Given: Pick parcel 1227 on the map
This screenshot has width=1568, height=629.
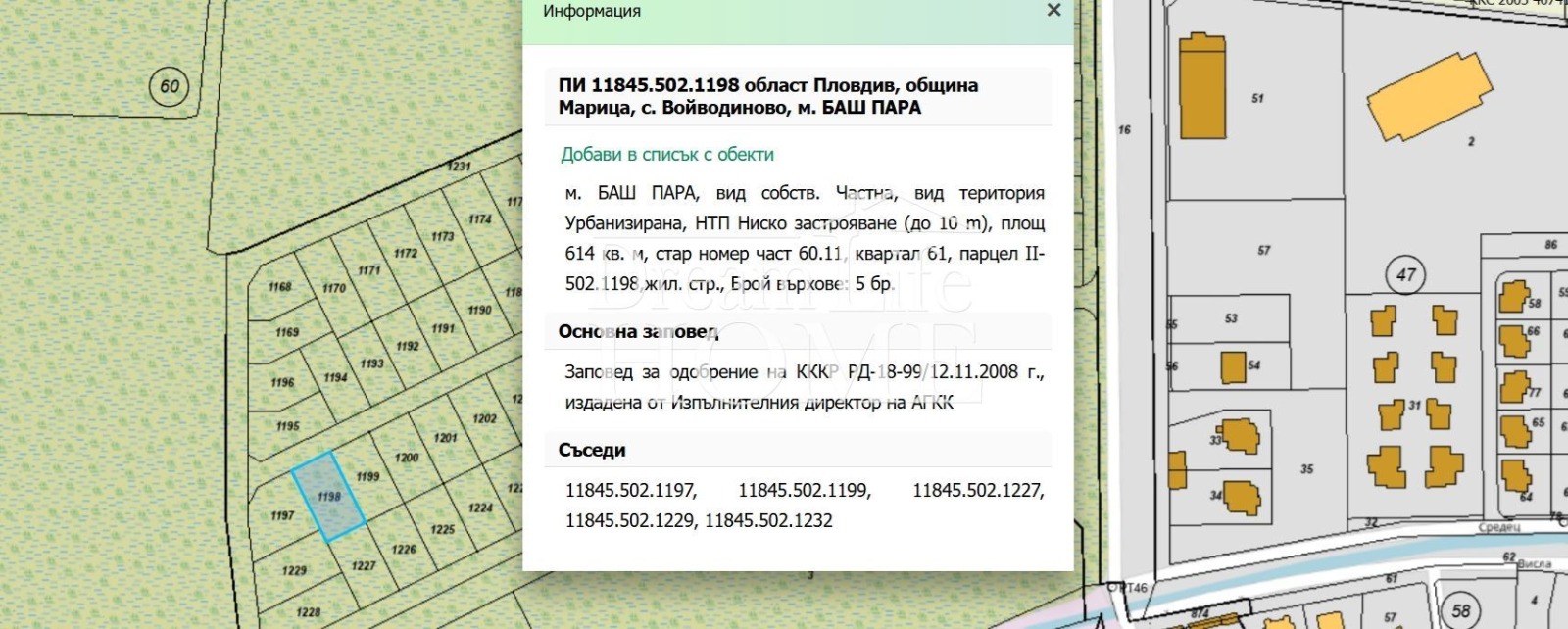Looking at the screenshot, I should (364, 565).
